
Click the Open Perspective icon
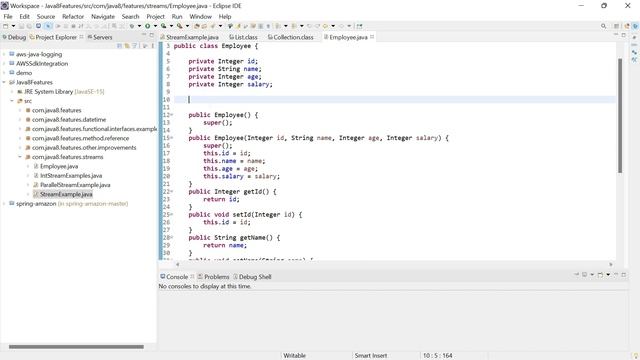tap(616, 26)
